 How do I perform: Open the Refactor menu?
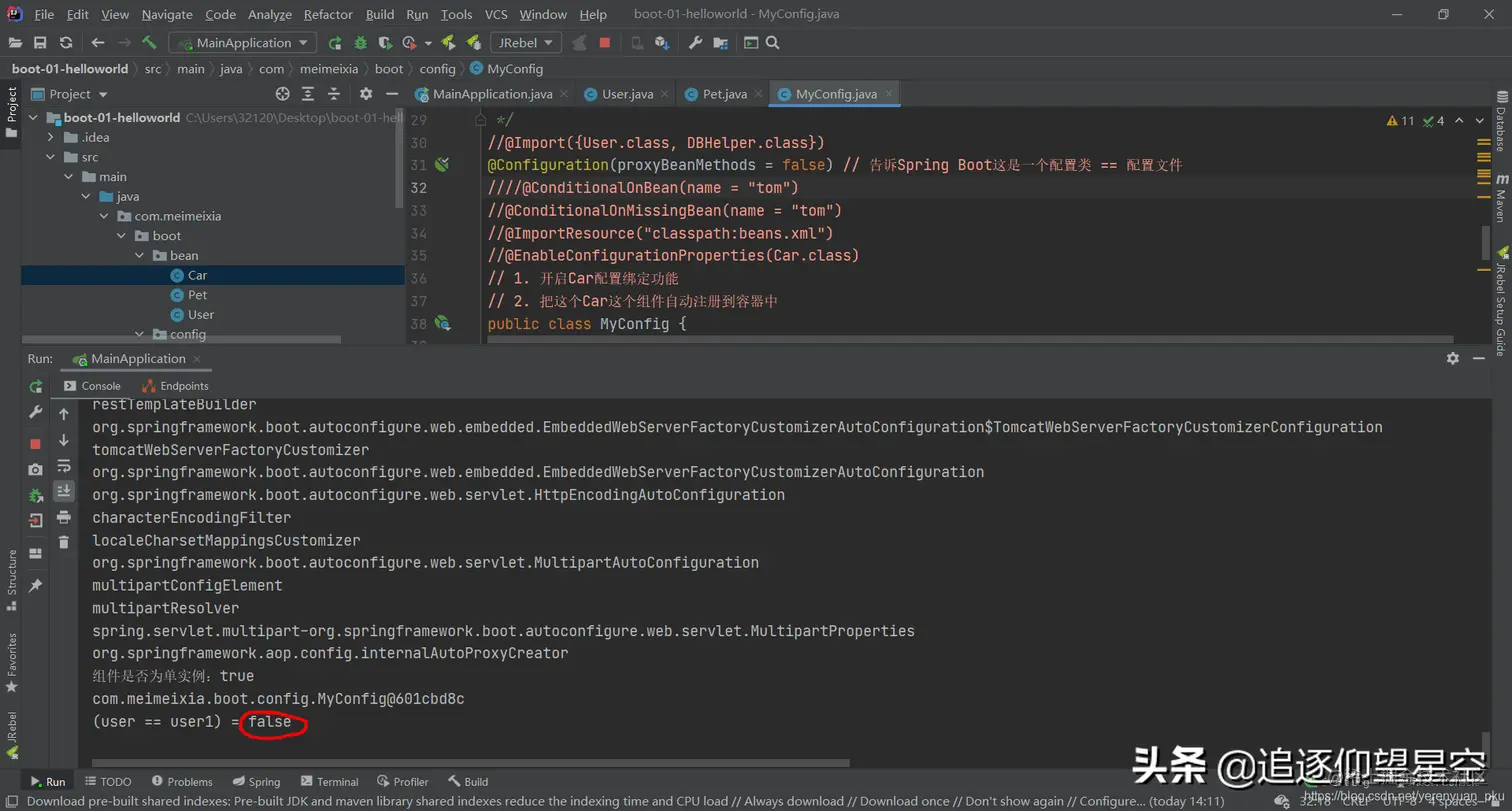point(328,14)
